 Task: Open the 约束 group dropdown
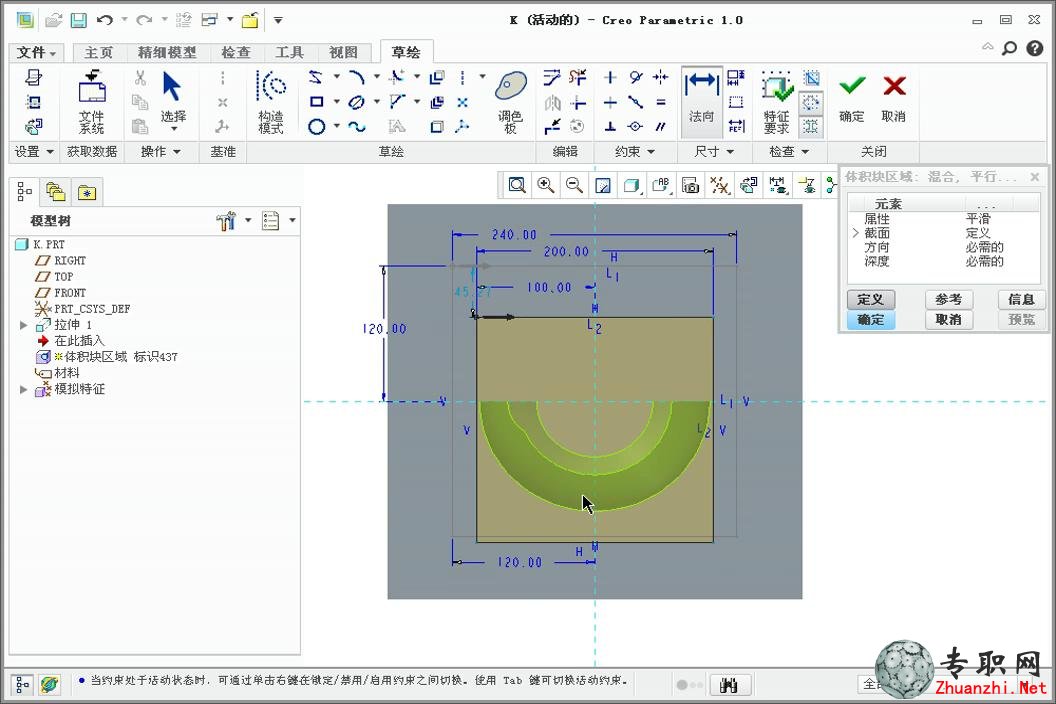coord(634,152)
